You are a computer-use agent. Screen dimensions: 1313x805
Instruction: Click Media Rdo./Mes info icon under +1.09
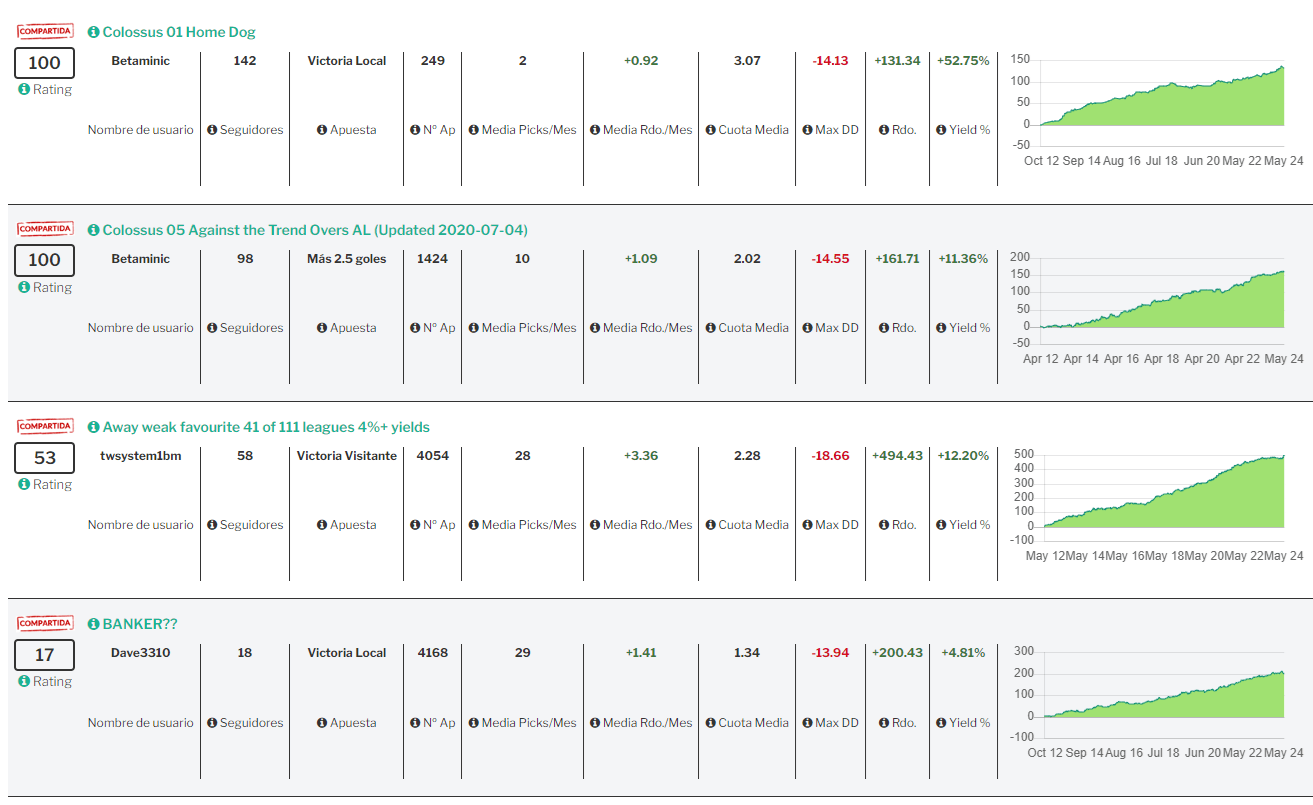pos(595,328)
